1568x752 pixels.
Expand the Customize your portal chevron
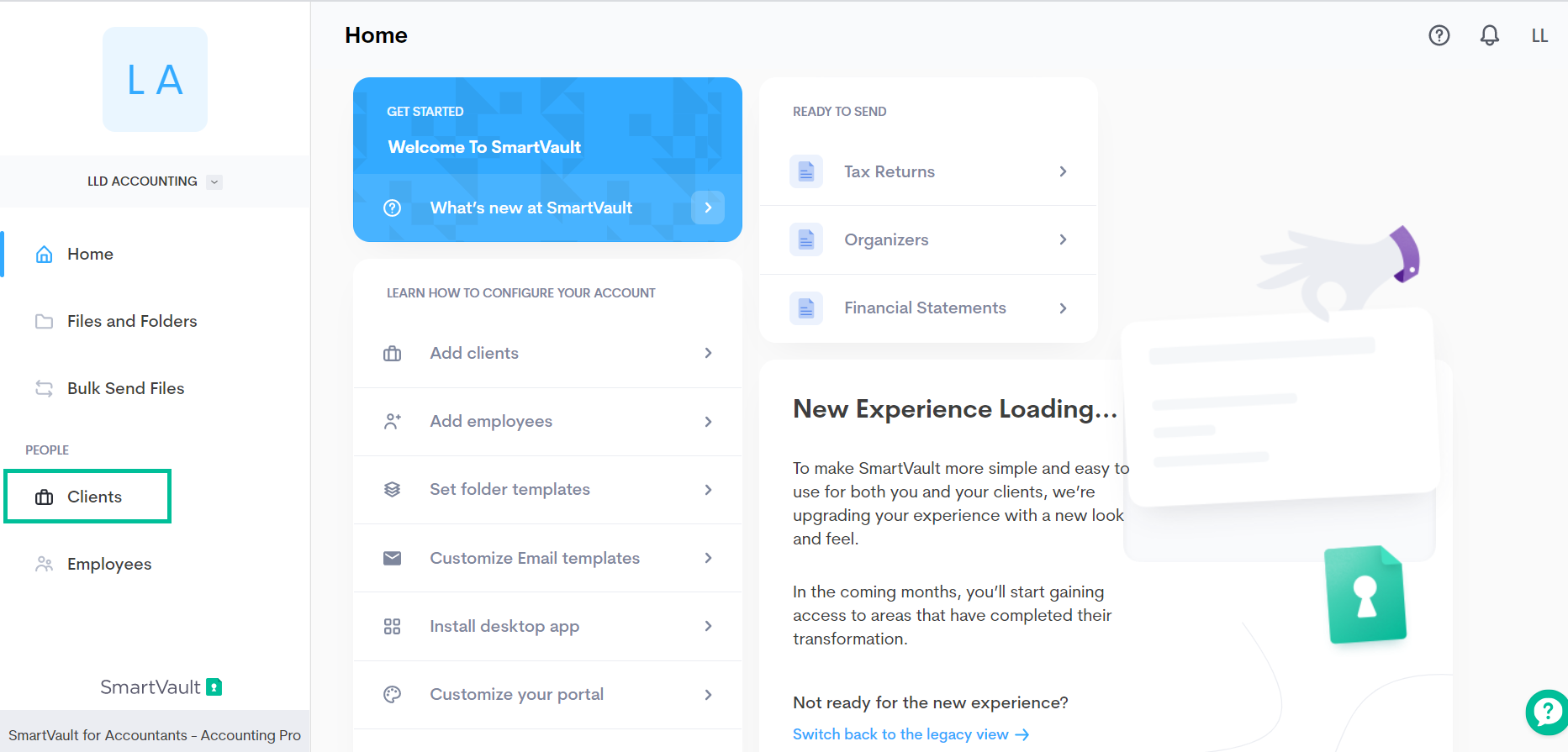click(708, 695)
